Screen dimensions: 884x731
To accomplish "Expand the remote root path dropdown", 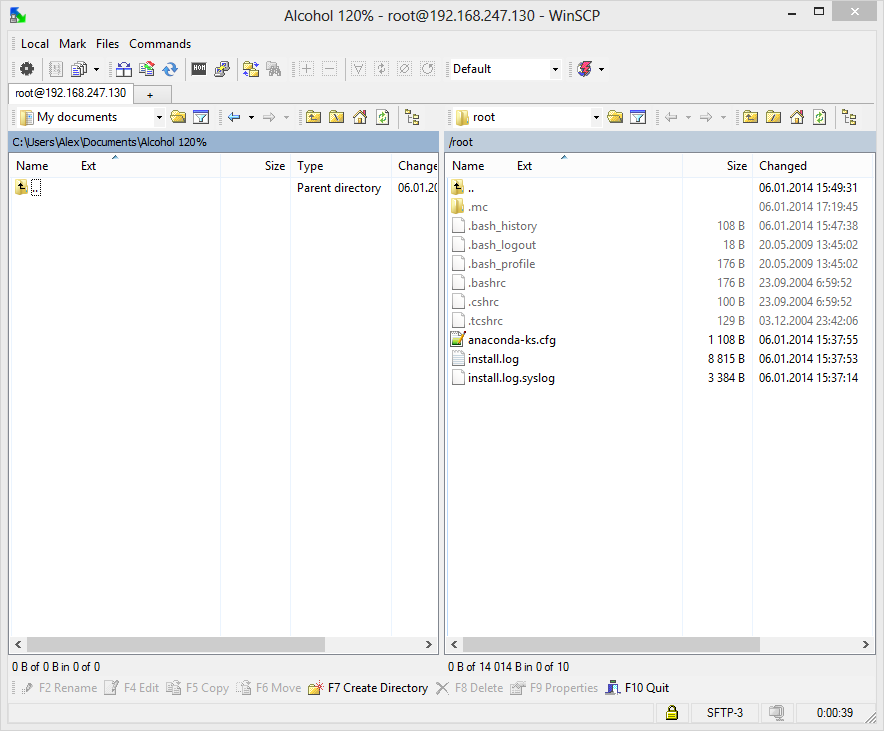I will coord(596,117).
